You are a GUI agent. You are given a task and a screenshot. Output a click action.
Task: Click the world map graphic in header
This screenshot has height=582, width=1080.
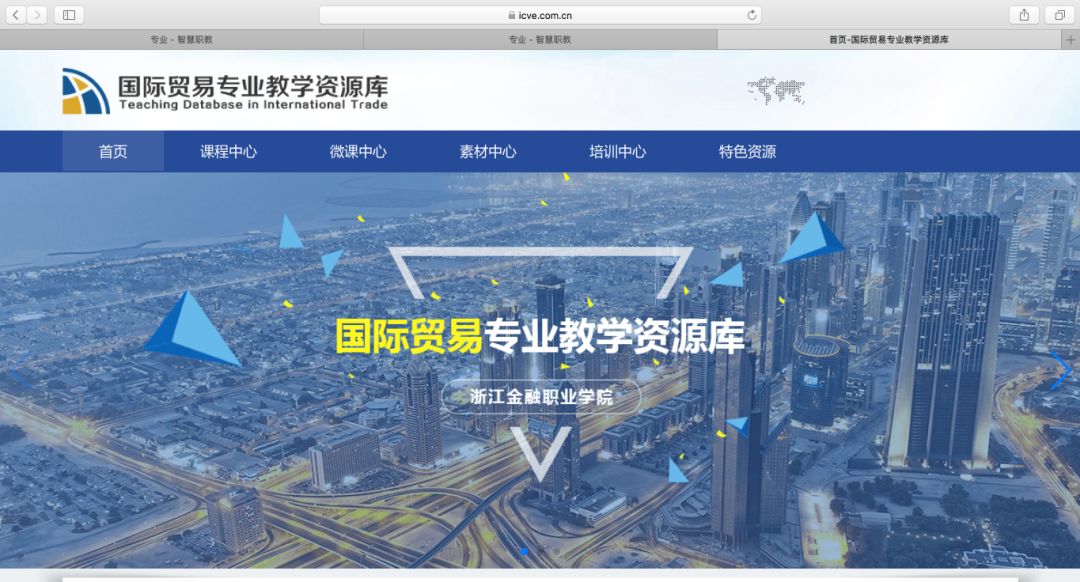click(x=776, y=90)
